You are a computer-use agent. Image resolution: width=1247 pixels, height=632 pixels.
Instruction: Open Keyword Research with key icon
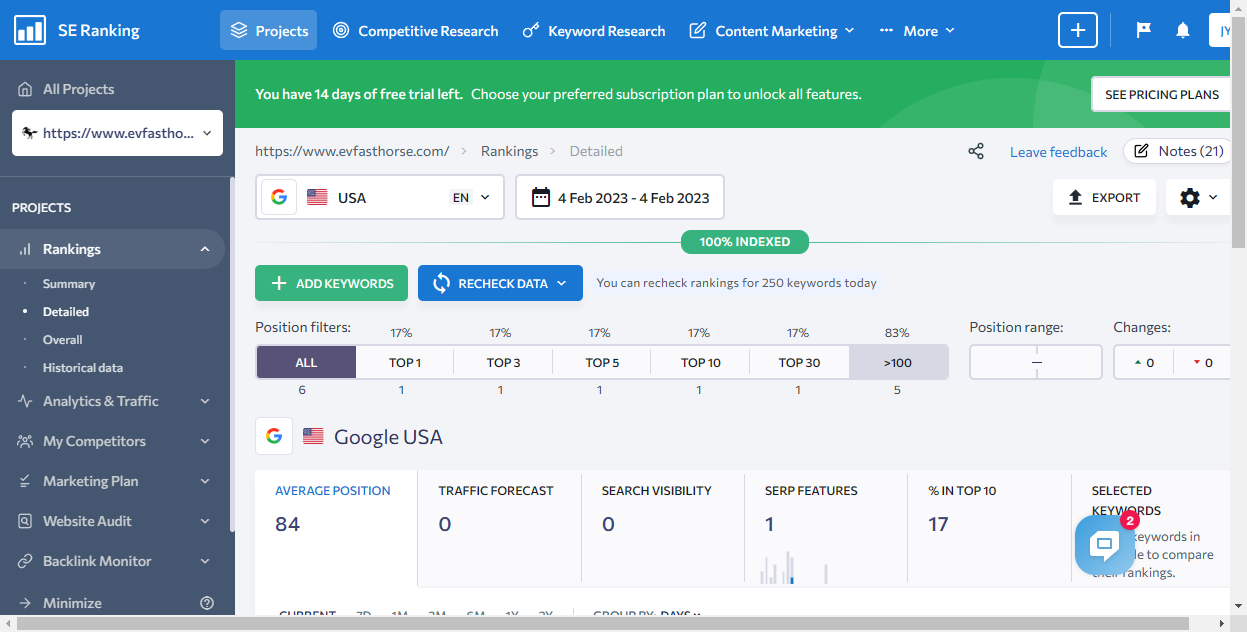[x=593, y=31]
